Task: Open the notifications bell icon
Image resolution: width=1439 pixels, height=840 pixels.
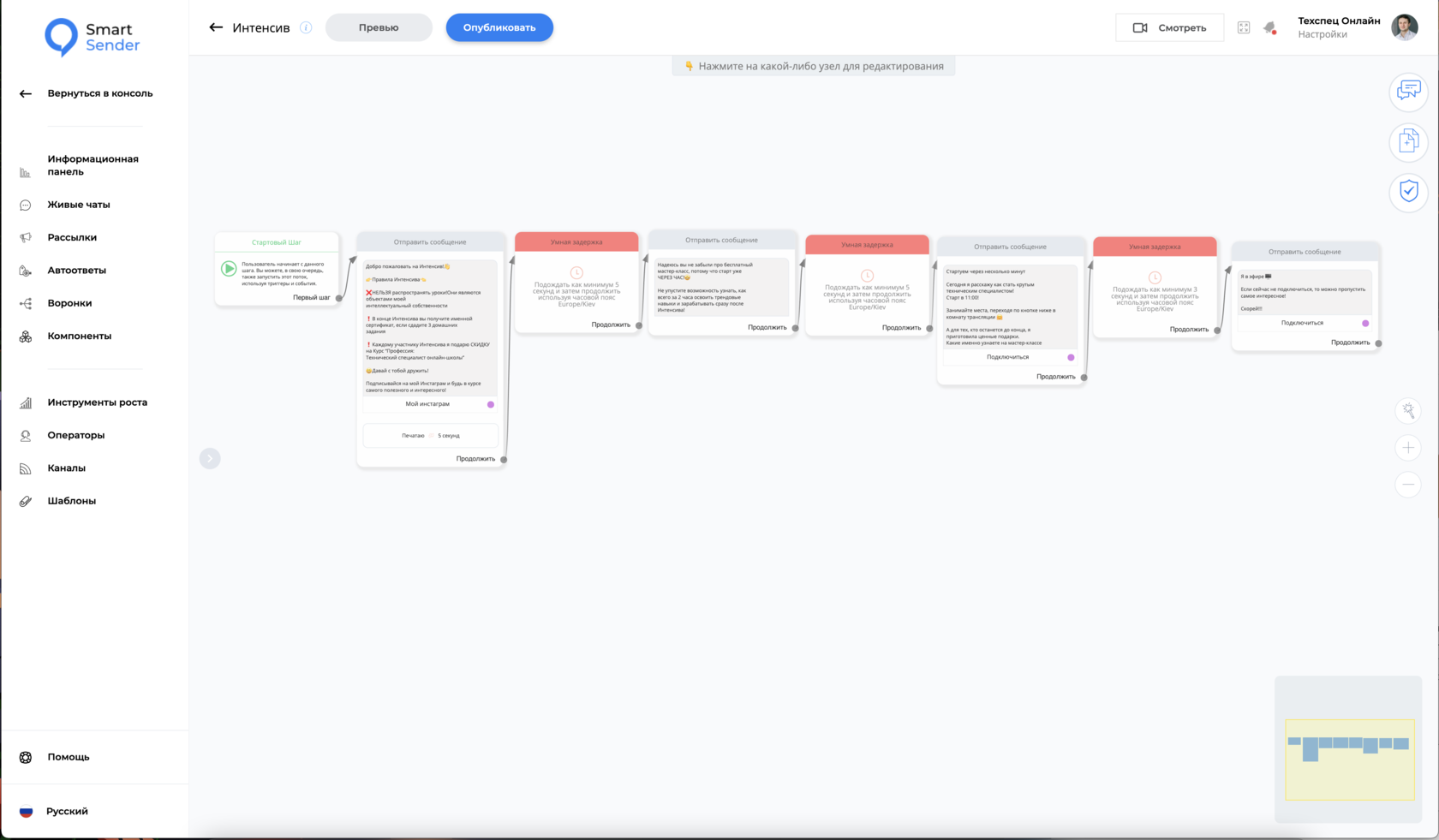Action: [x=1270, y=28]
